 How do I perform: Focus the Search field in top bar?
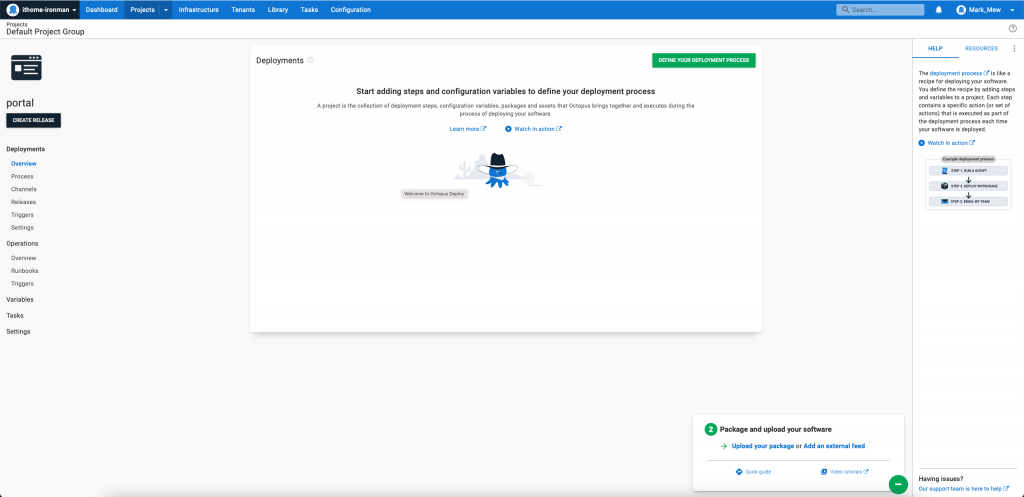click(x=880, y=10)
